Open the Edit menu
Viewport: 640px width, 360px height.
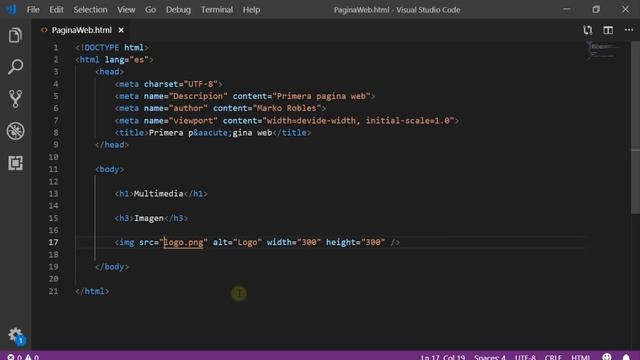[56, 9]
